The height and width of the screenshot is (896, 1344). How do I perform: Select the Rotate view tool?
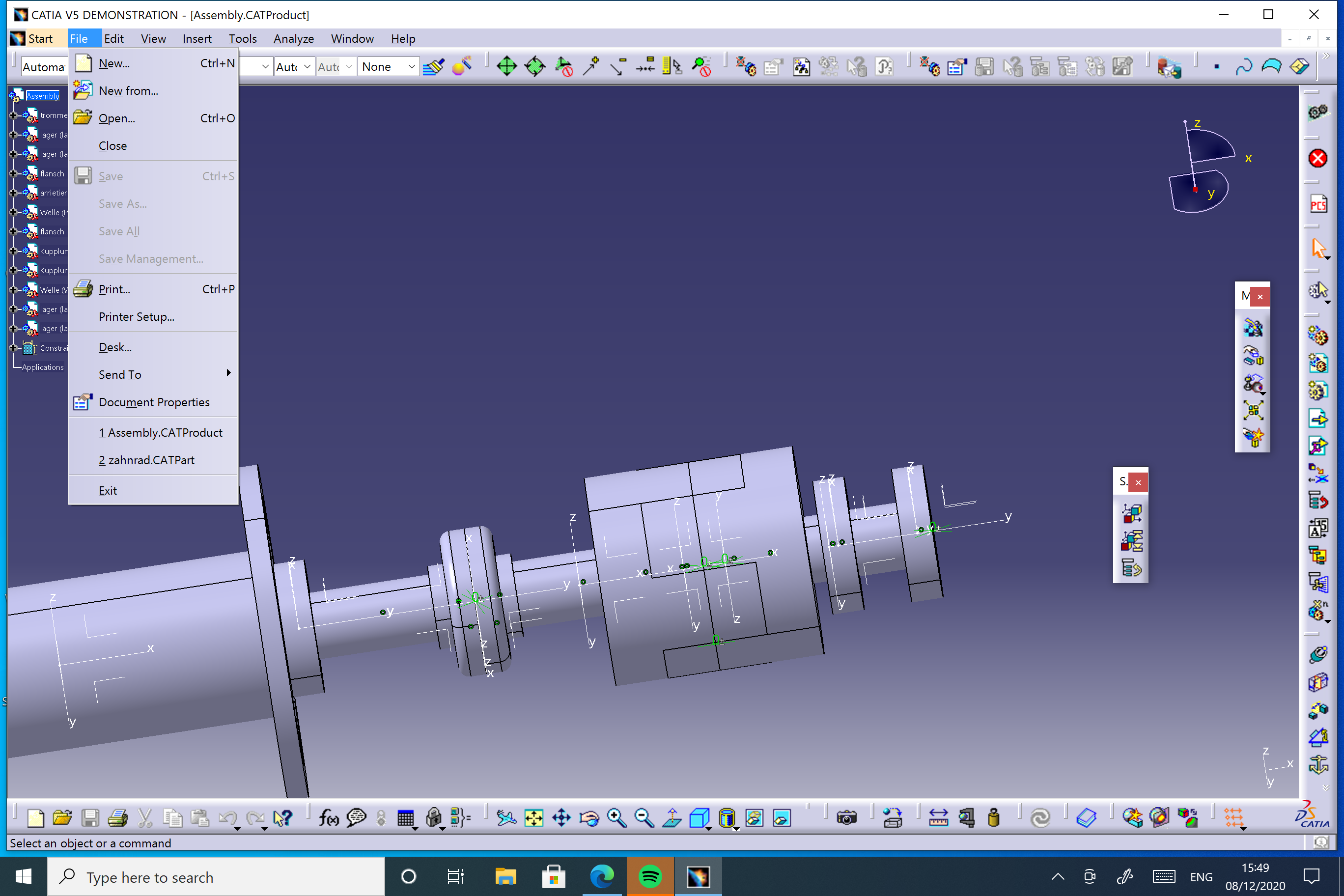(589, 818)
